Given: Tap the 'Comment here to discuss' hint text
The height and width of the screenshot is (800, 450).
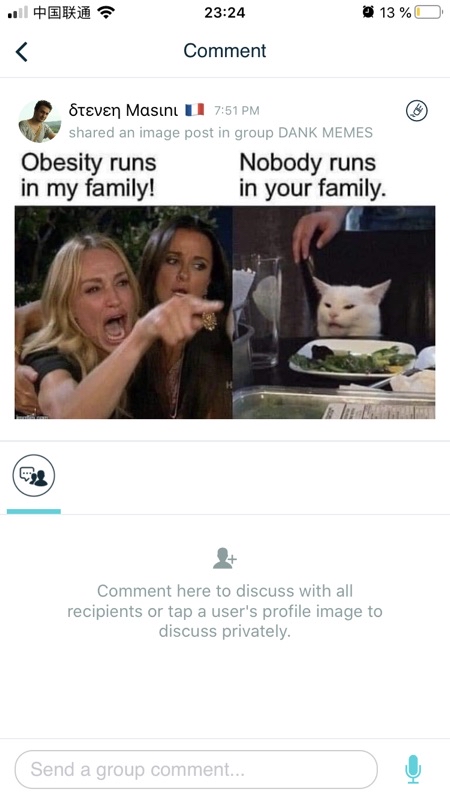Looking at the screenshot, I should click(224, 611).
